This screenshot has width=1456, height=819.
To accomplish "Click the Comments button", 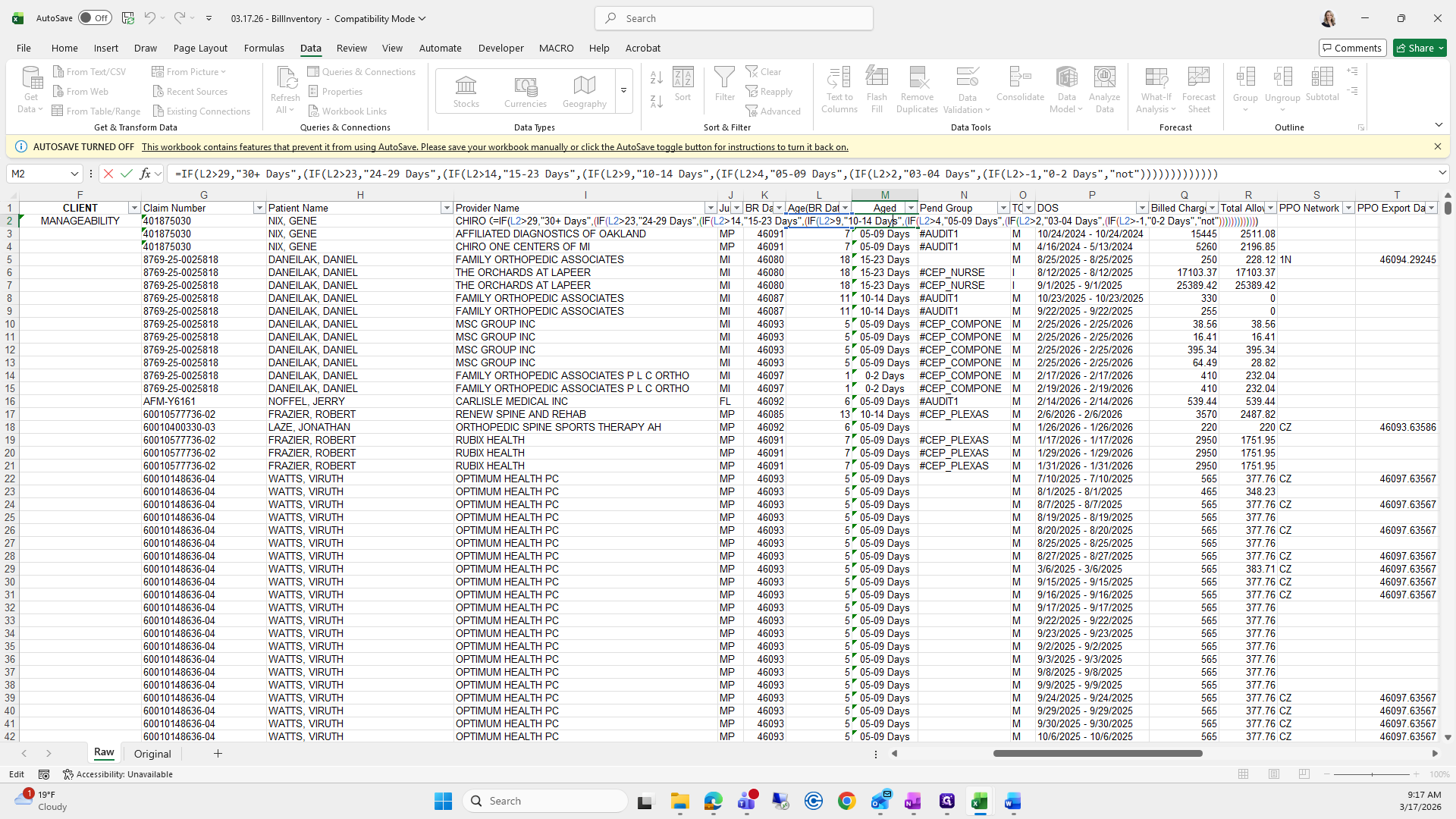I will [x=1351, y=48].
